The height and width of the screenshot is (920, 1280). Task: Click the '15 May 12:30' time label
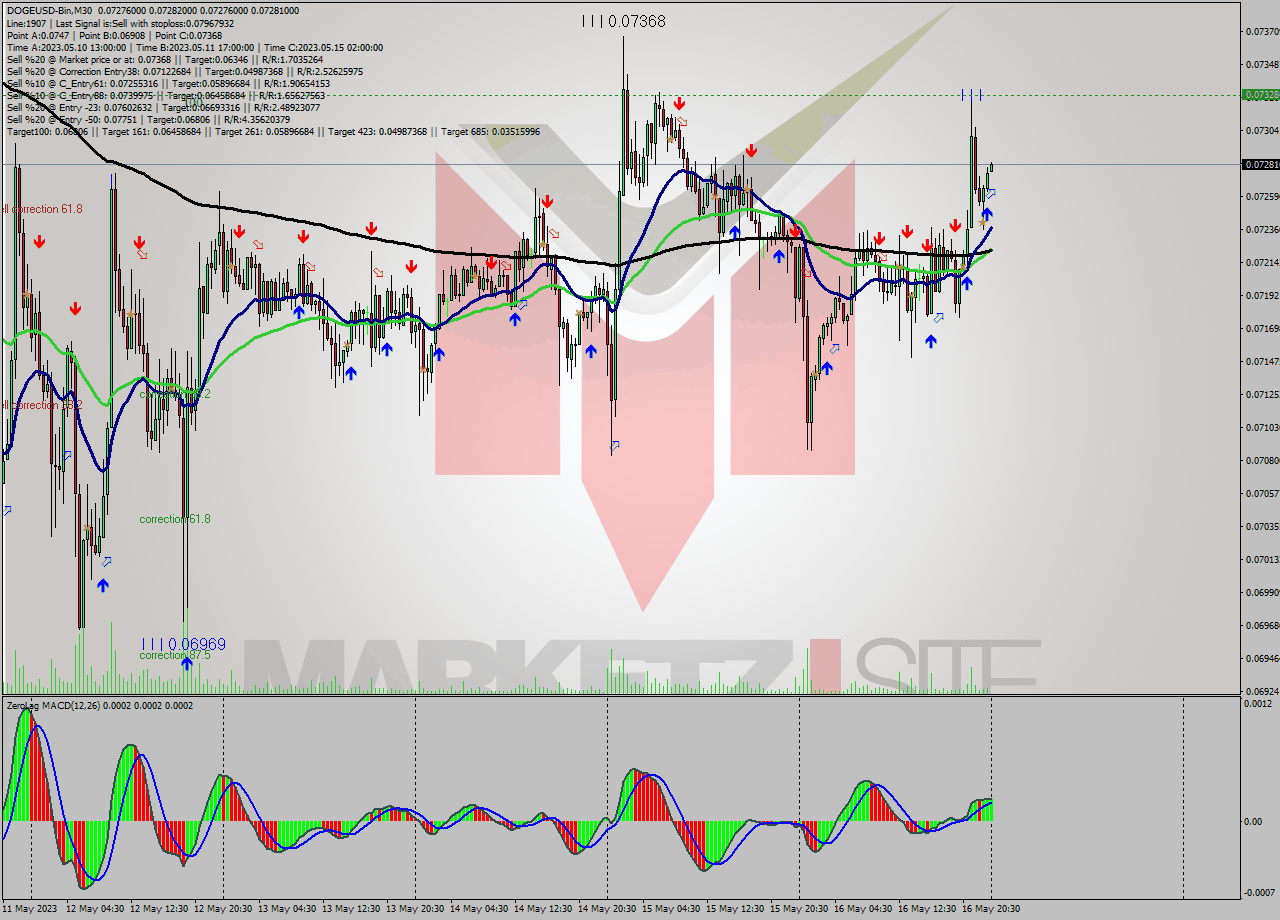735,909
